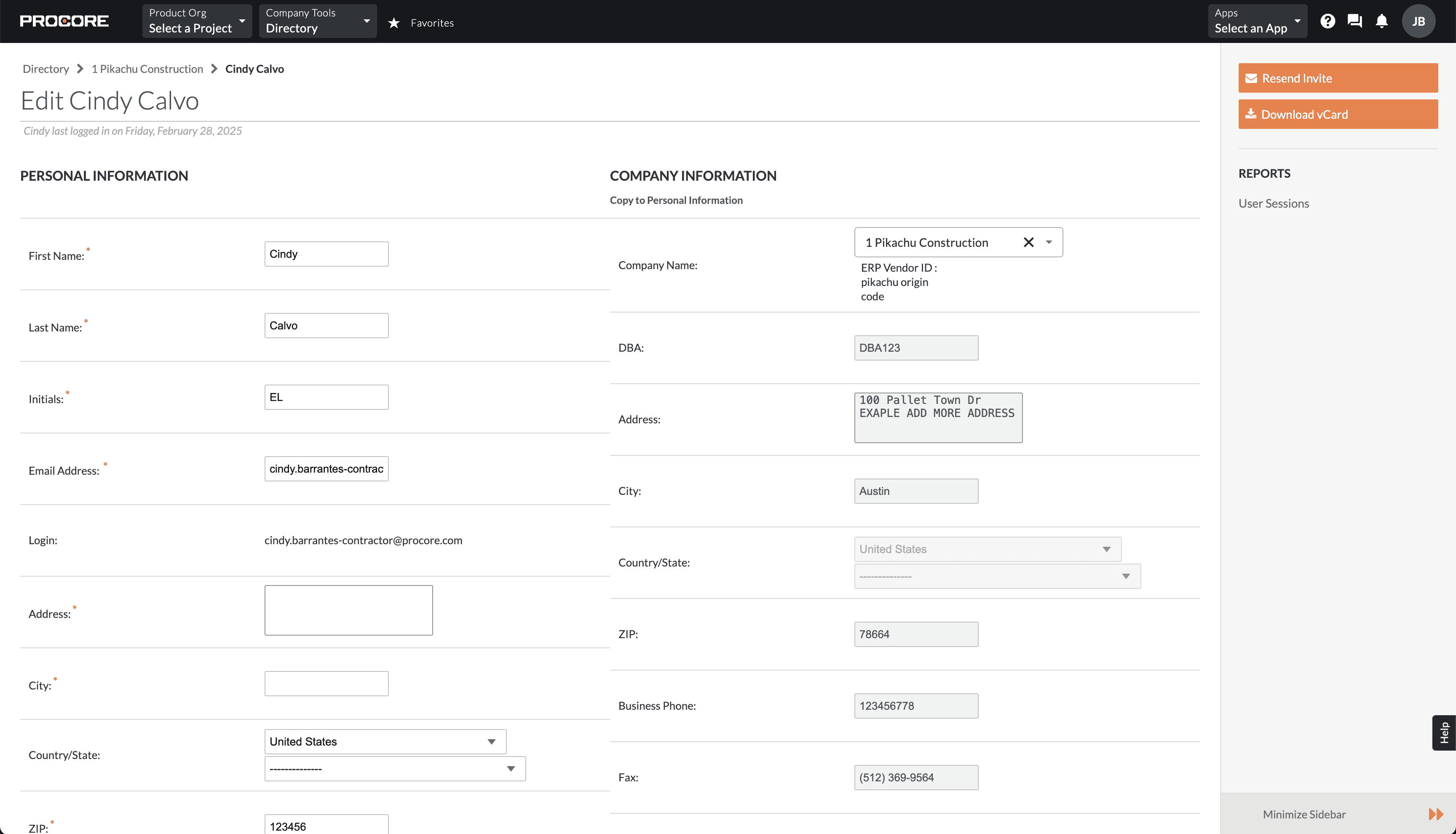
Task: Click the Email Address input field
Action: pyautogui.click(x=327, y=468)
